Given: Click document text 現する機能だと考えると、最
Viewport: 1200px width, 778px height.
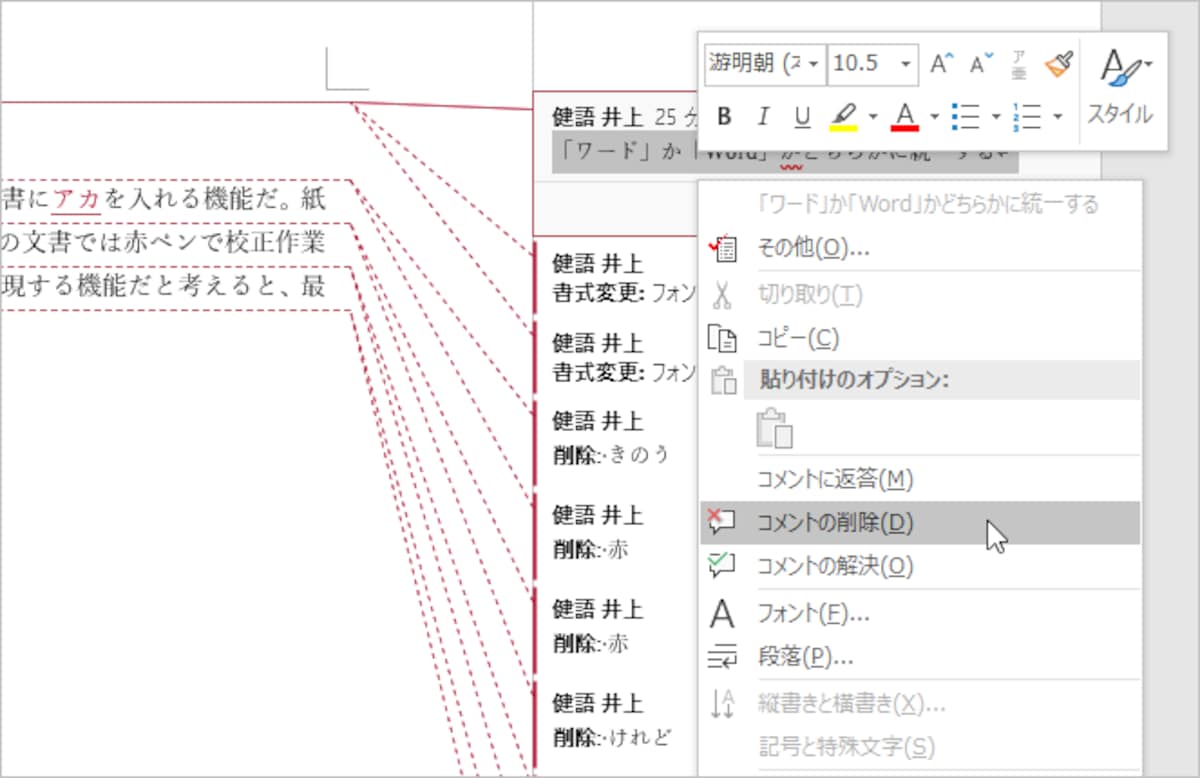Looking at the screenshot, I should [163, 288].
